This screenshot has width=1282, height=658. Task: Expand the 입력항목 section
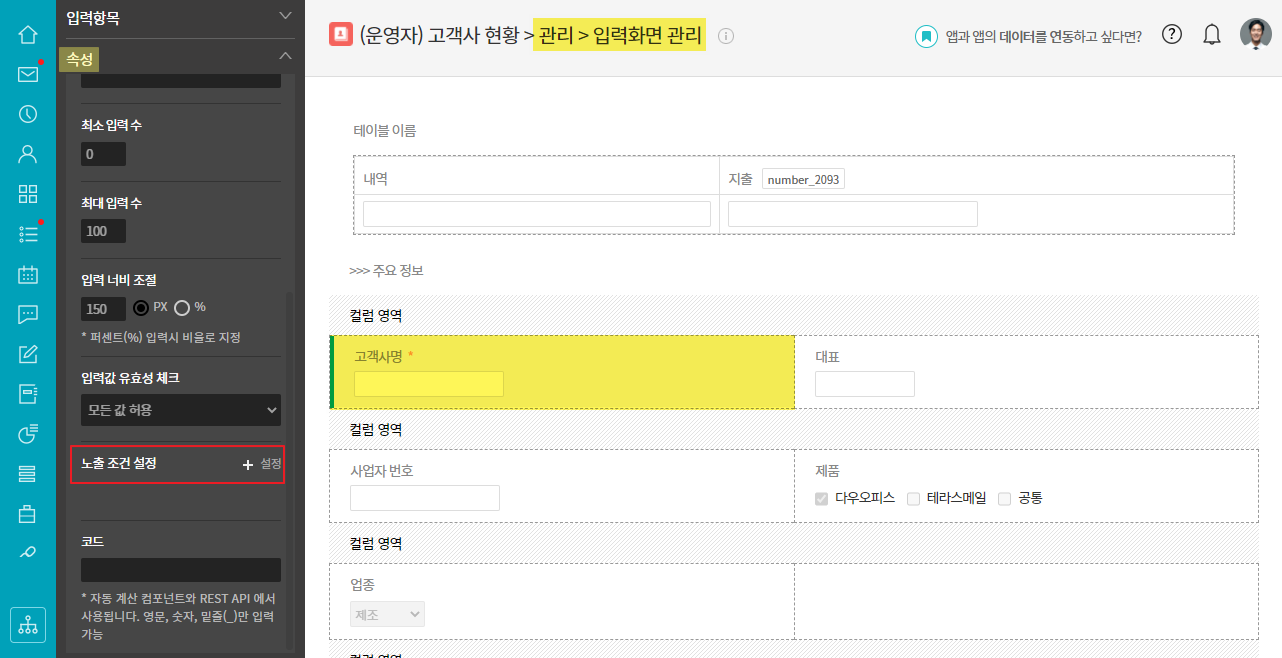point(285,16)
